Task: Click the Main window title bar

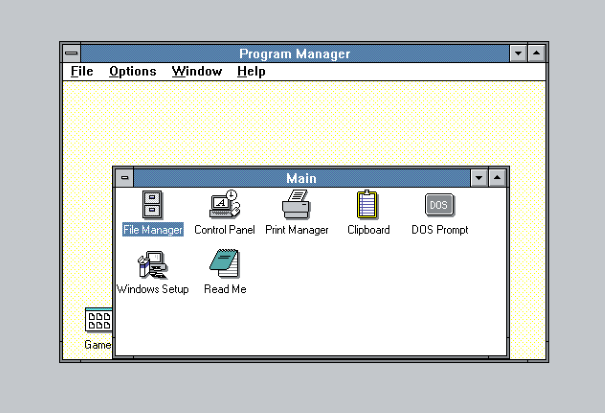Action: coord(302,178)
